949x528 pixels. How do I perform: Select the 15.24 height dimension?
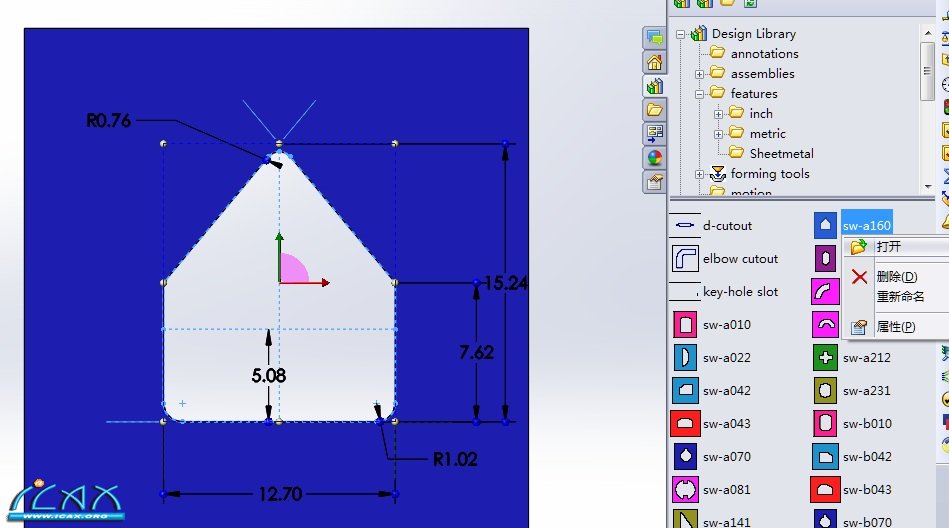pos(506,283)
